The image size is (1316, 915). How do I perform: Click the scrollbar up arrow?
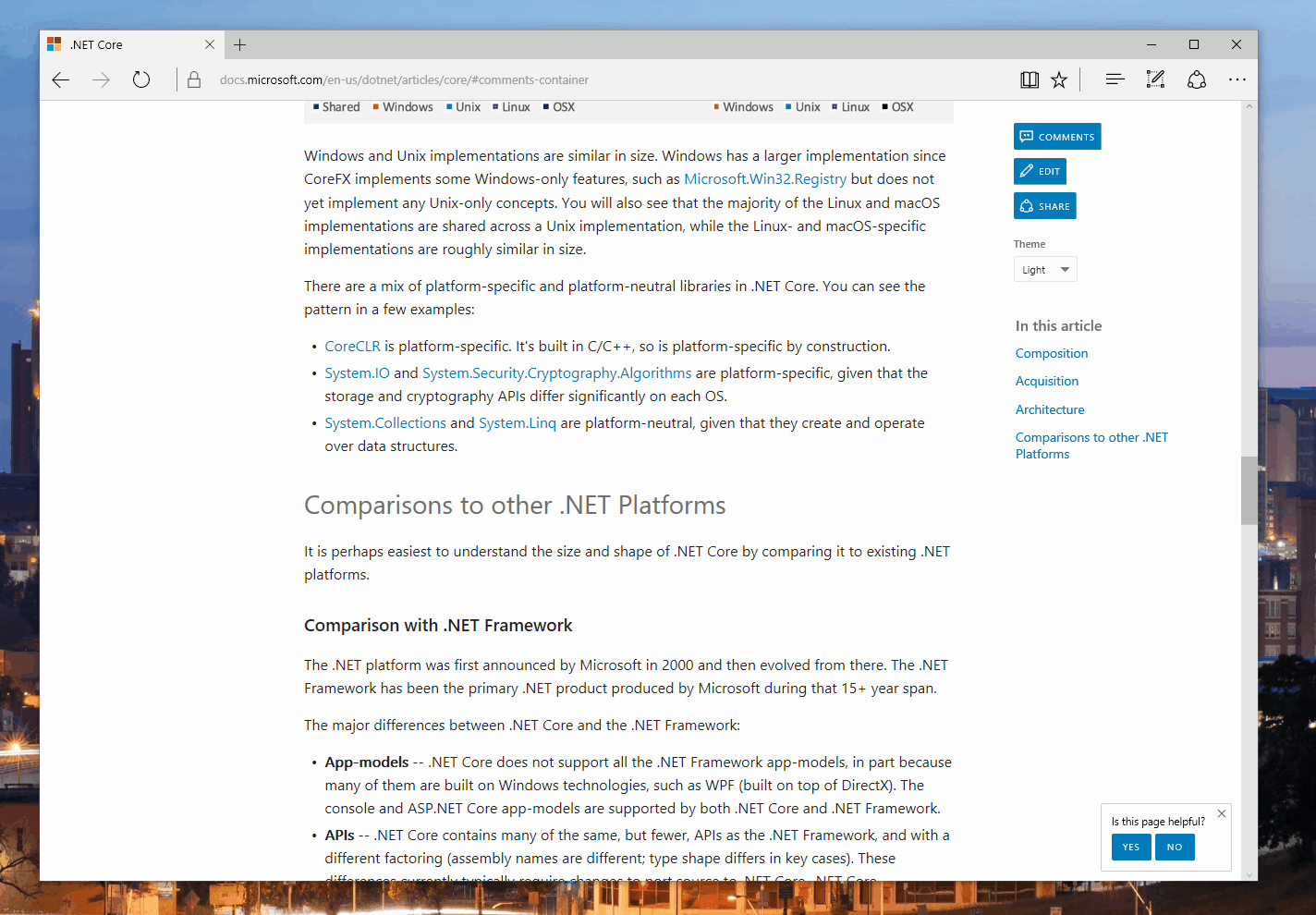(x=1249, y=107)
